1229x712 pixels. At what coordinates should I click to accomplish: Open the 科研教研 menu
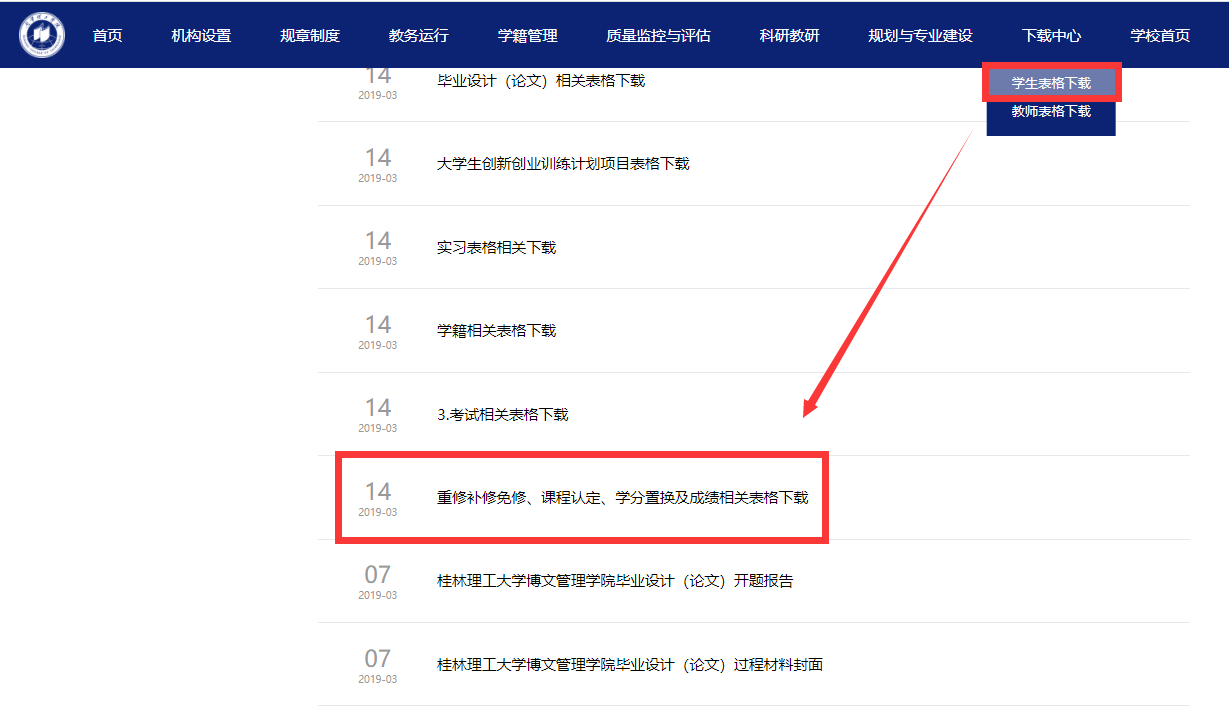(x=789, y=36)
